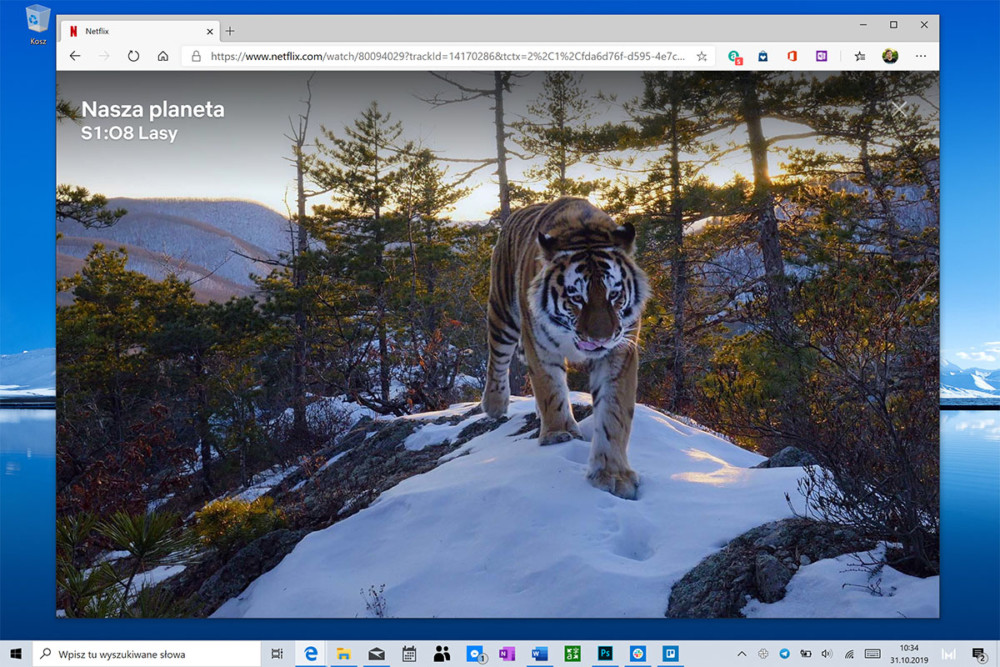Open the volume control in tray
The image size is (1000, 667).
827,654
